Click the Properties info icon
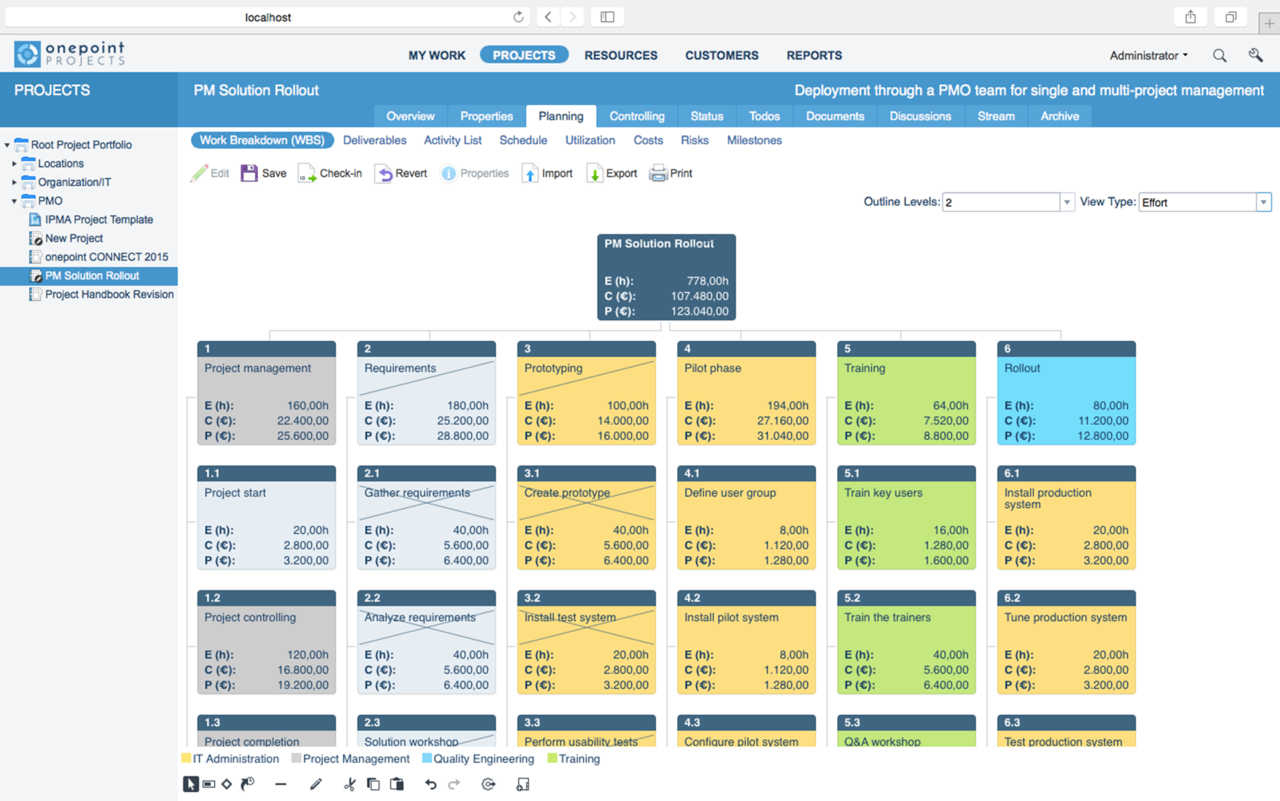Screen dimensions: 1280x801 pyautogui.click(x=449, y=173)
